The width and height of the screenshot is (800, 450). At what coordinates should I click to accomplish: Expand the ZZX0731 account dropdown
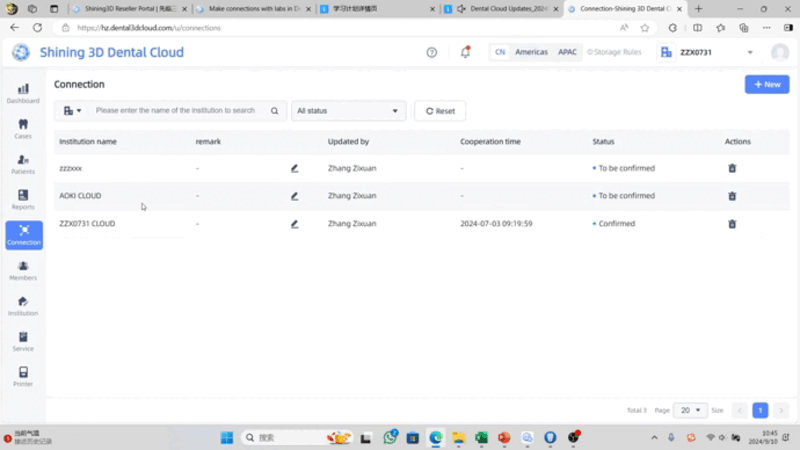750,52
